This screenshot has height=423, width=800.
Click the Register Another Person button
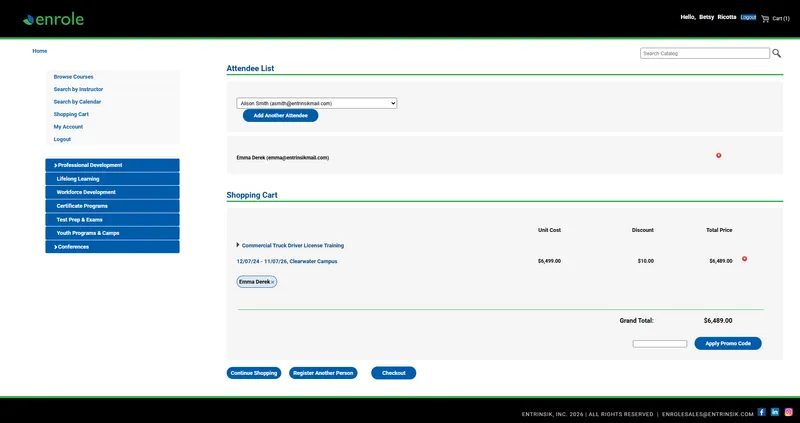click(x=323, y=373)
